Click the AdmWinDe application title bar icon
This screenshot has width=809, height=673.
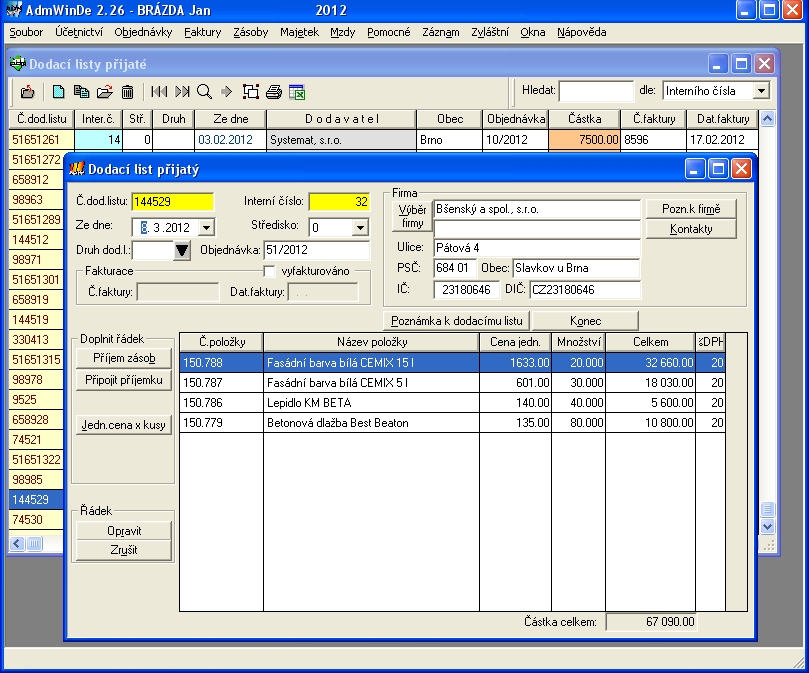coord(13,9)
